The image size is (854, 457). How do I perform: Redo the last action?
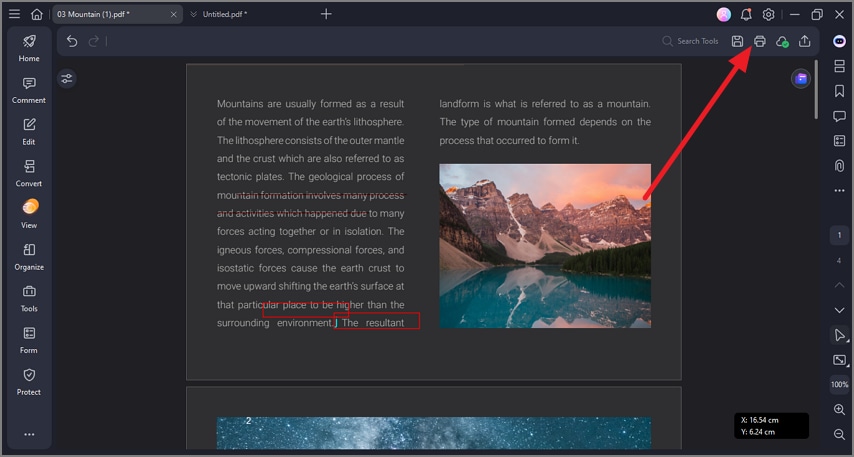click(94, 41)
